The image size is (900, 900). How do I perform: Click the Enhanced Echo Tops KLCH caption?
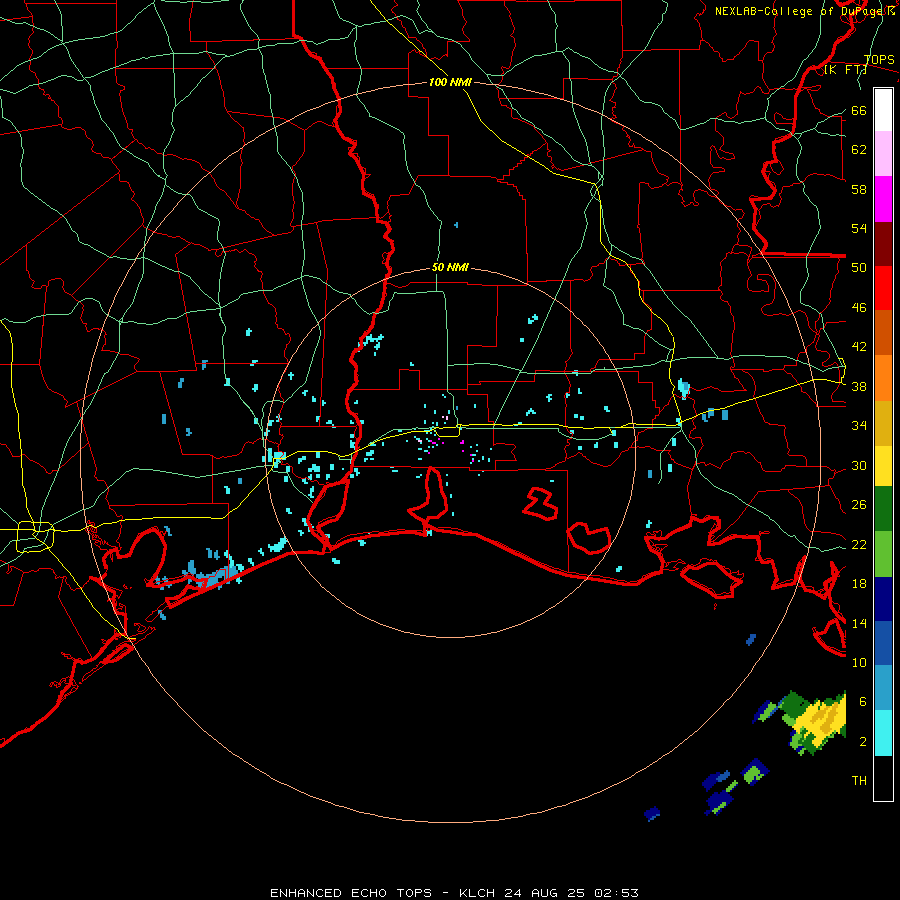click(x=454, y=893)
